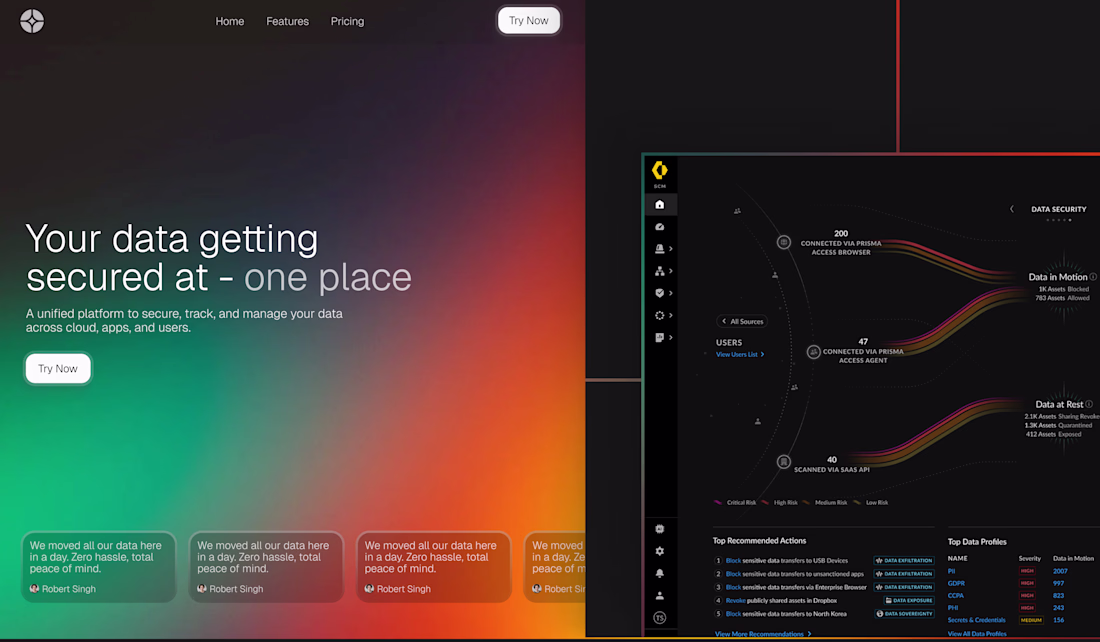Click the TS avatar badge in the sidebar

tap(659, 618)
